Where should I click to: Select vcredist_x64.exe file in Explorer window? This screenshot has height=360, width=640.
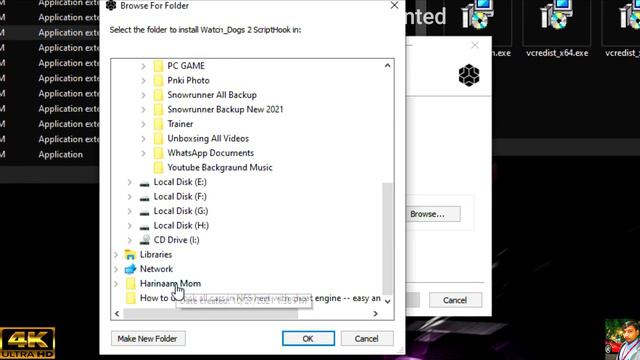tap(557, 29)
